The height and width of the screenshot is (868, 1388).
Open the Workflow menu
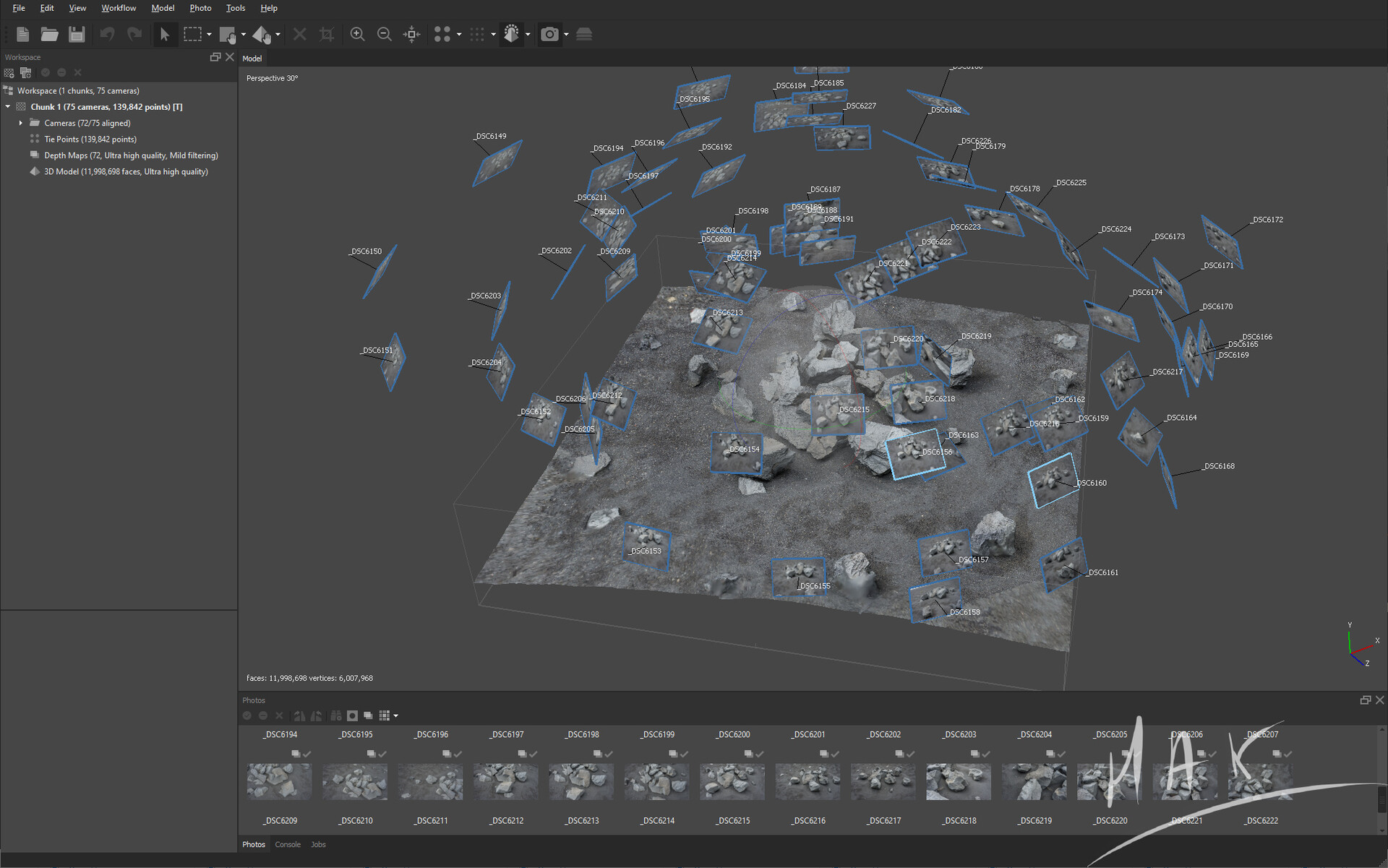118,8
